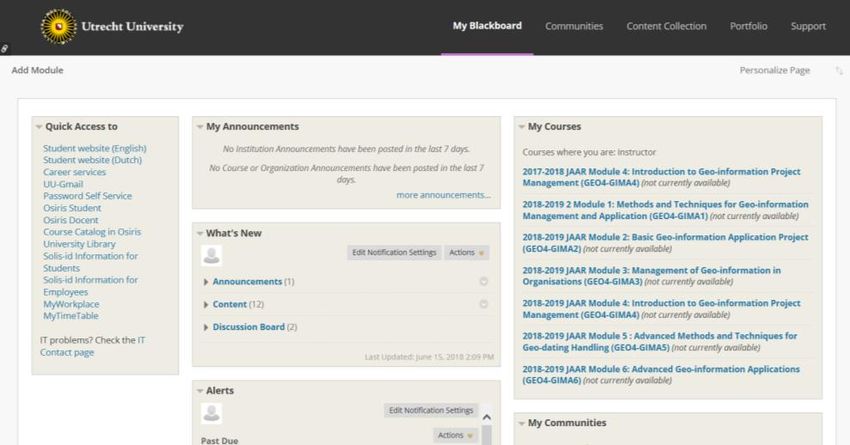Open the MyTimeTable link

70,316
